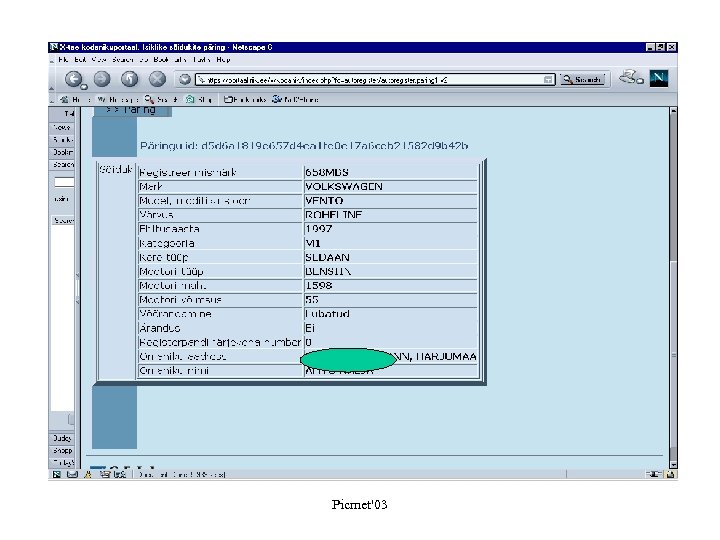Viewport: 720px width, 540px height.
Task: Select the Stocks sidebar tab
Action: [x=62, y=140]
